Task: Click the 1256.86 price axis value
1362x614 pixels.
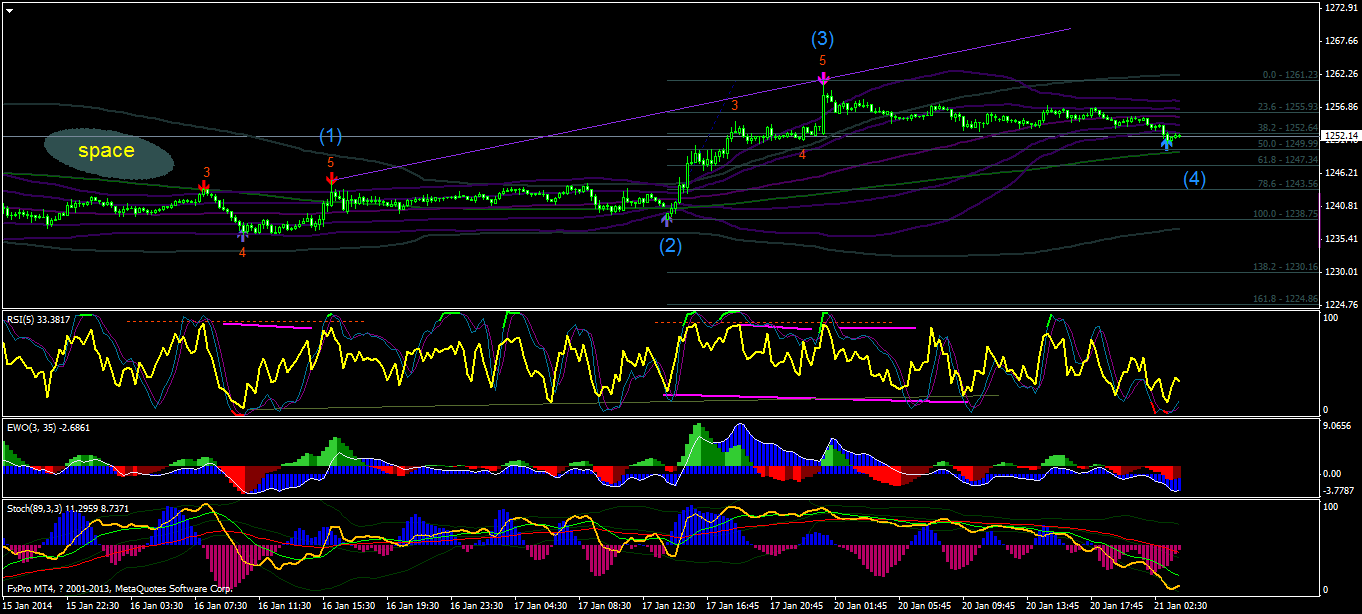Action: 1340,107
